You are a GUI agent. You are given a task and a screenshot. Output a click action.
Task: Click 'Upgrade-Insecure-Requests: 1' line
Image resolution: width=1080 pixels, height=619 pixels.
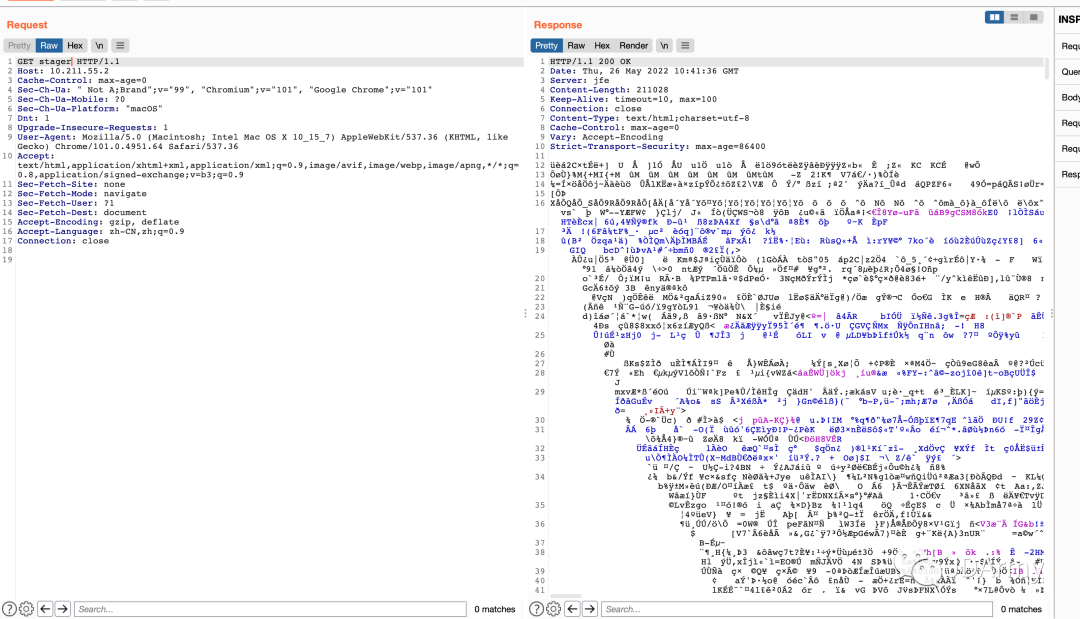92,127
